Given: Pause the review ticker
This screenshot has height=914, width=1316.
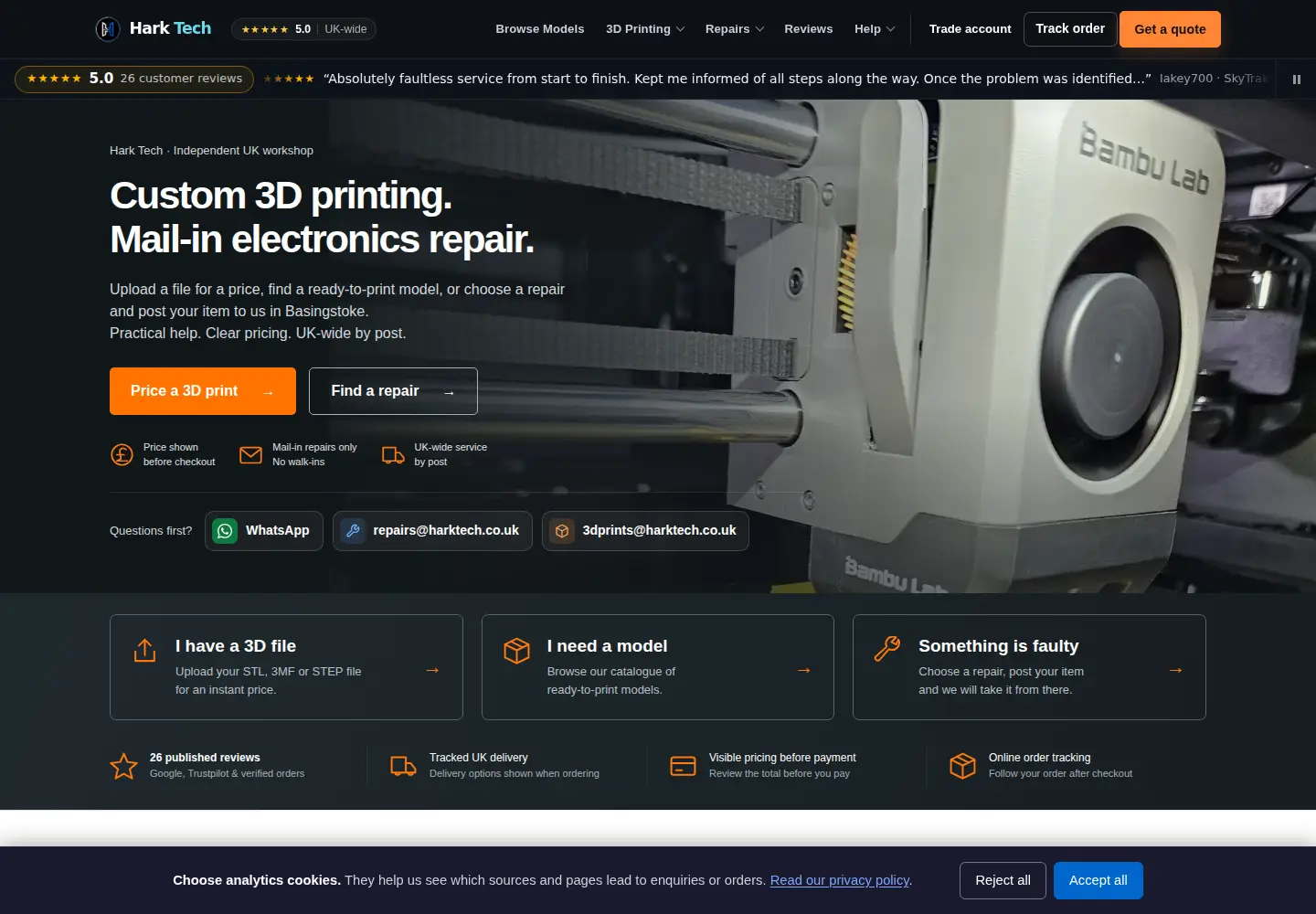Looking at the screenshot, I should click(x=1296, y=80).
